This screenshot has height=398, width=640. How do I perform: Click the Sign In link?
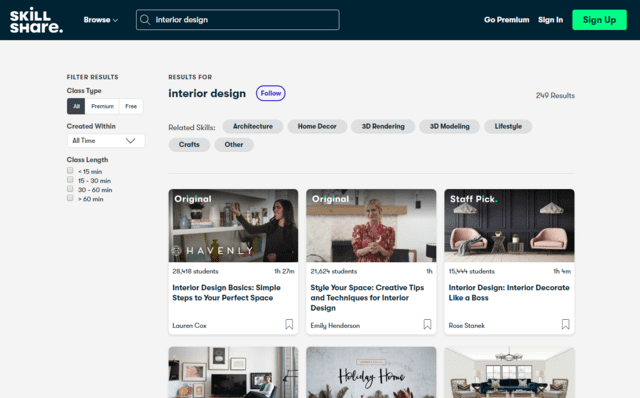point(550,20)
